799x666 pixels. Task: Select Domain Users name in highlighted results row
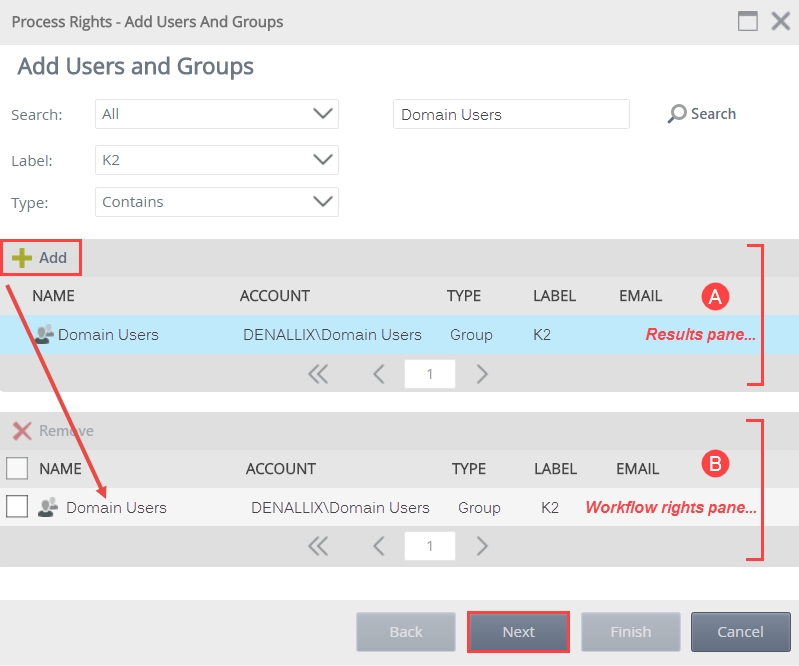108,335
